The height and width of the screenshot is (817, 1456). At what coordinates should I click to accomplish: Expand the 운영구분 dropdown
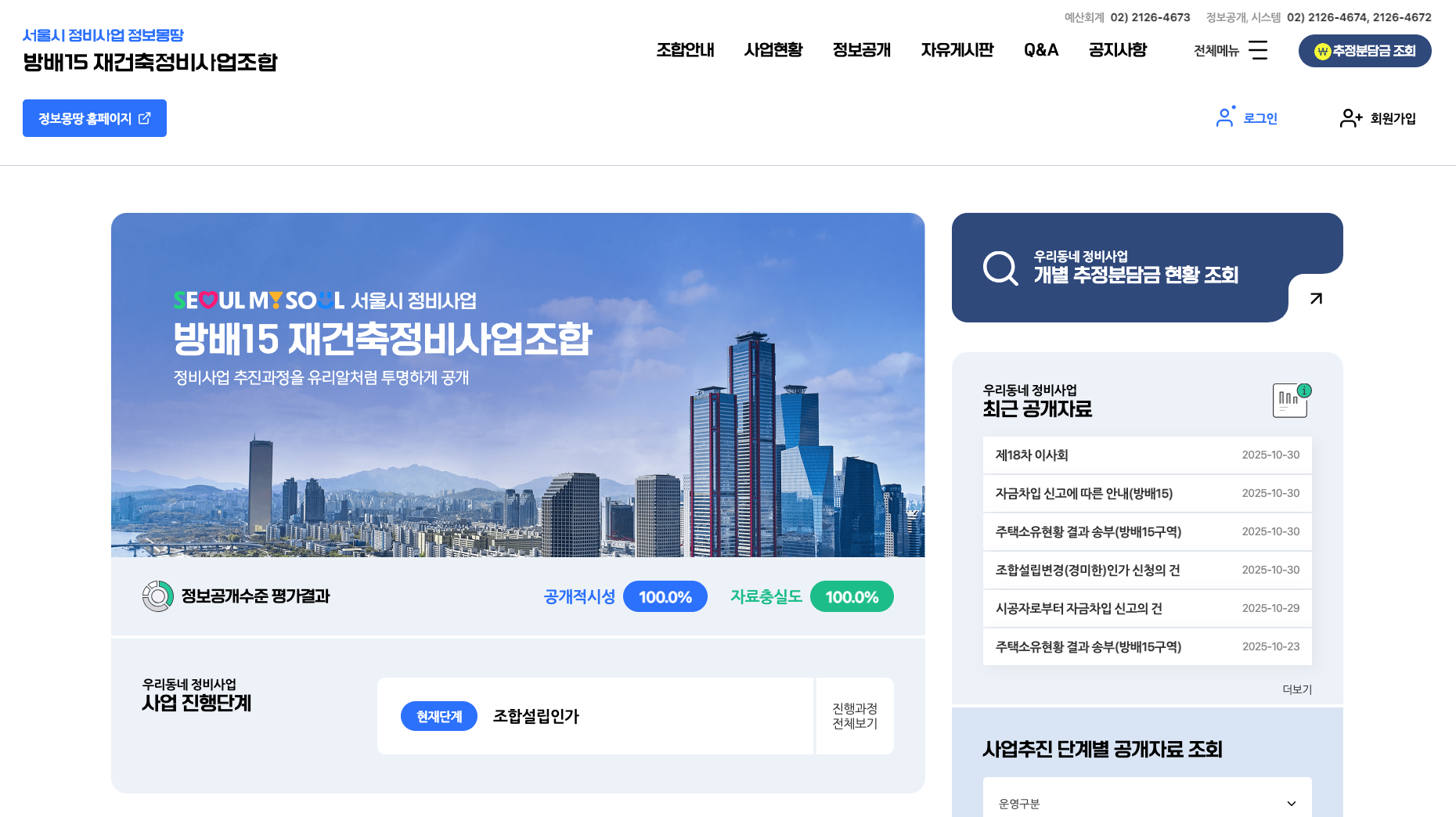[1147, 803]
